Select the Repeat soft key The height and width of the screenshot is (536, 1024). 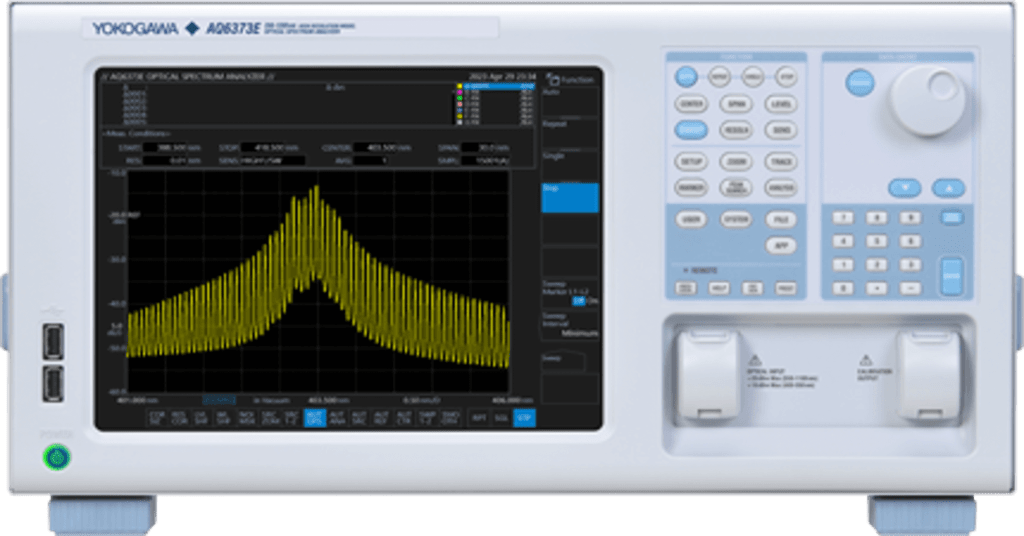(x=570, y=135)
